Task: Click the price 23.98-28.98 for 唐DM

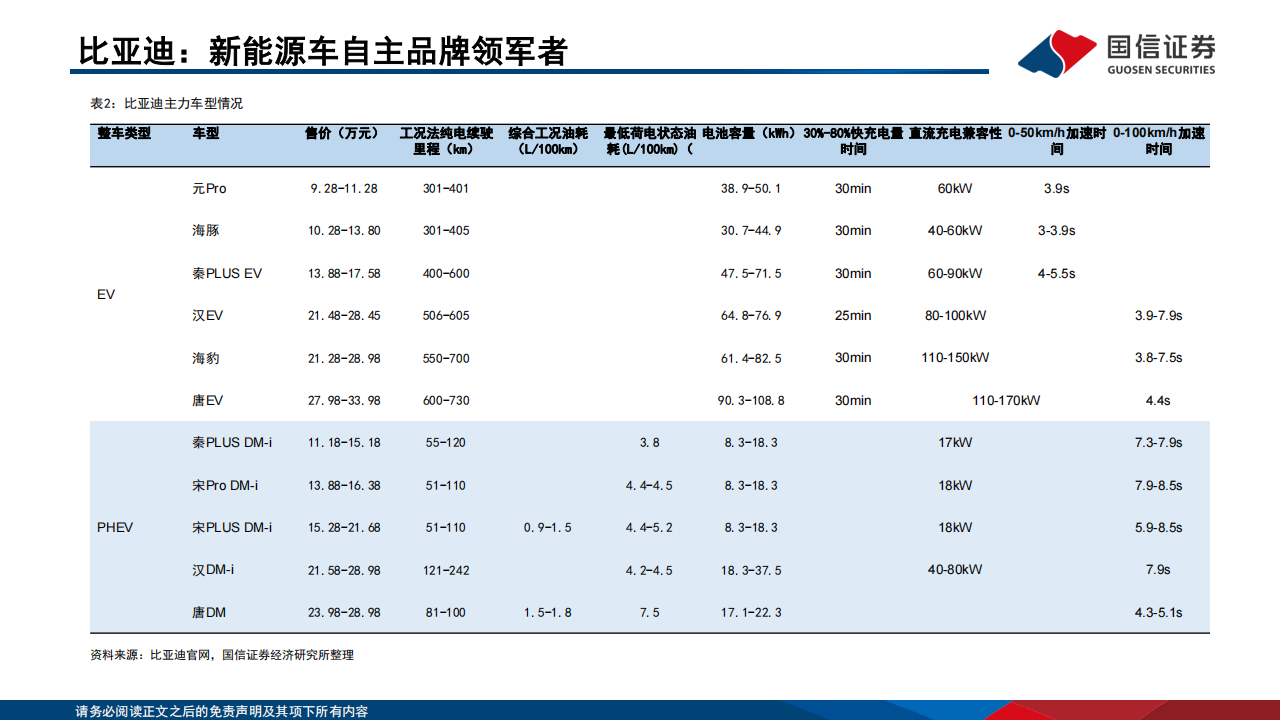Action: 344,613
